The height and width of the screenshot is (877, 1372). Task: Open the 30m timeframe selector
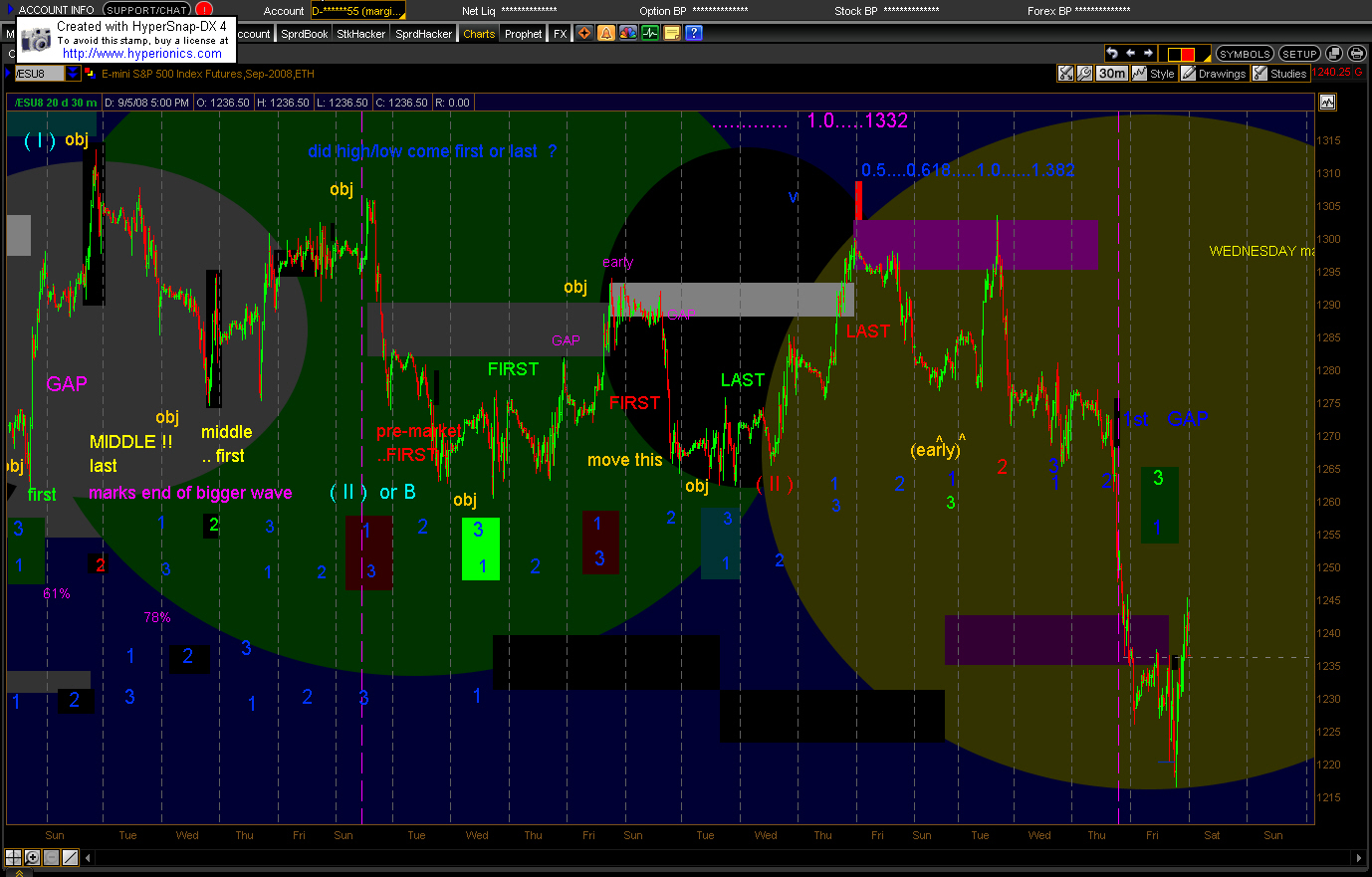[x=1112, y=73]
